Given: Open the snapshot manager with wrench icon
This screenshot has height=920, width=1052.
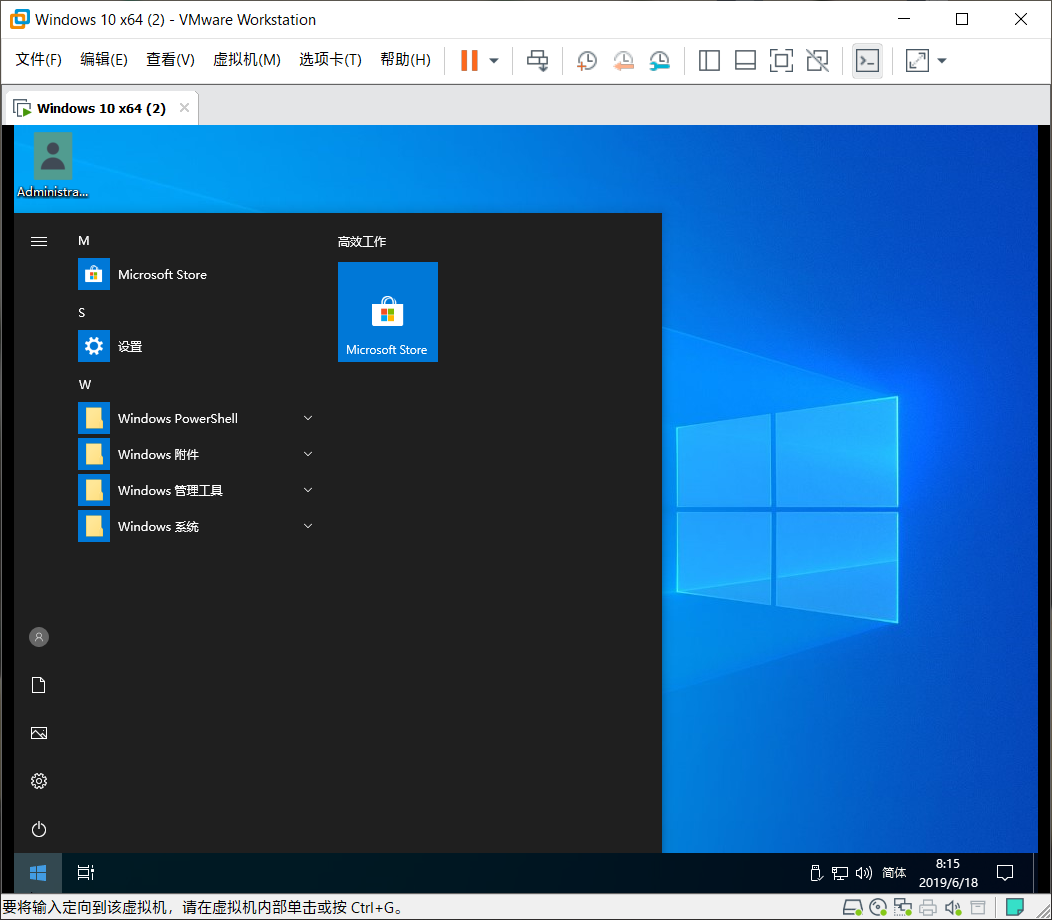Looking at the screenshot, I should click(x=659, y=60).
